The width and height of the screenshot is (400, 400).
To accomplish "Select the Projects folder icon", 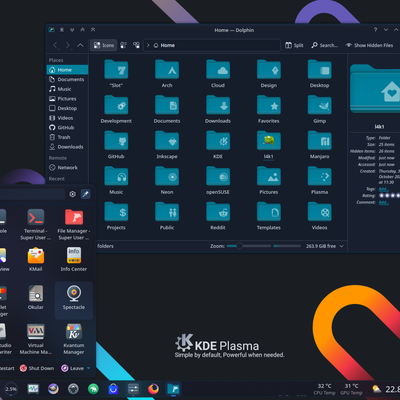I will coord(116,212).
